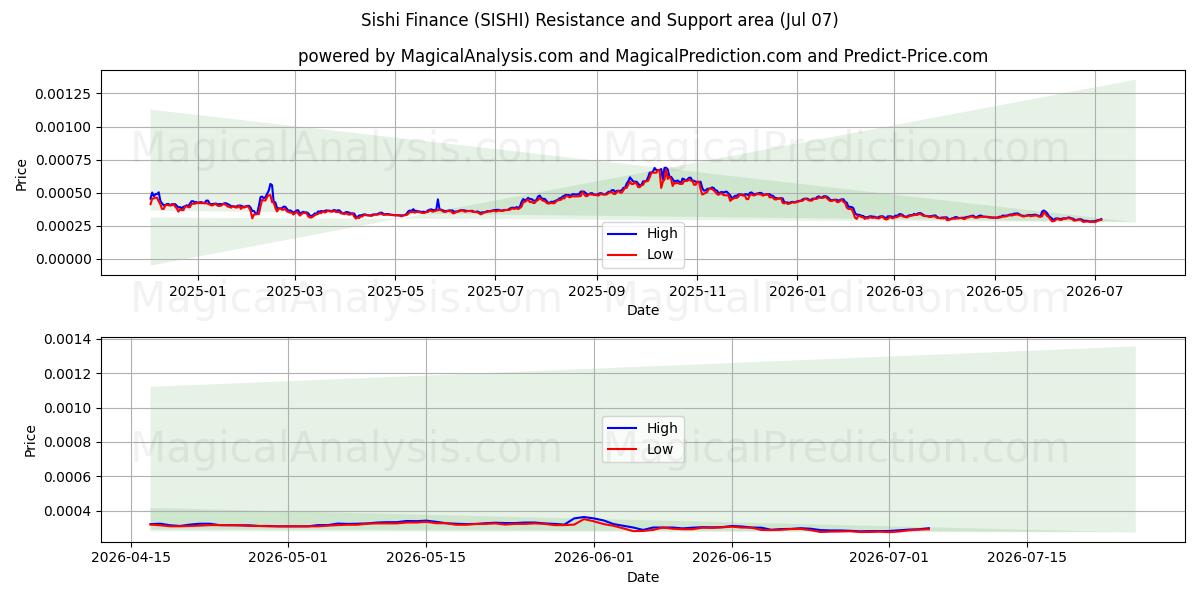Select the '0.00000' tick on the top chart
1200x600 pixels.
coord(62,259)
